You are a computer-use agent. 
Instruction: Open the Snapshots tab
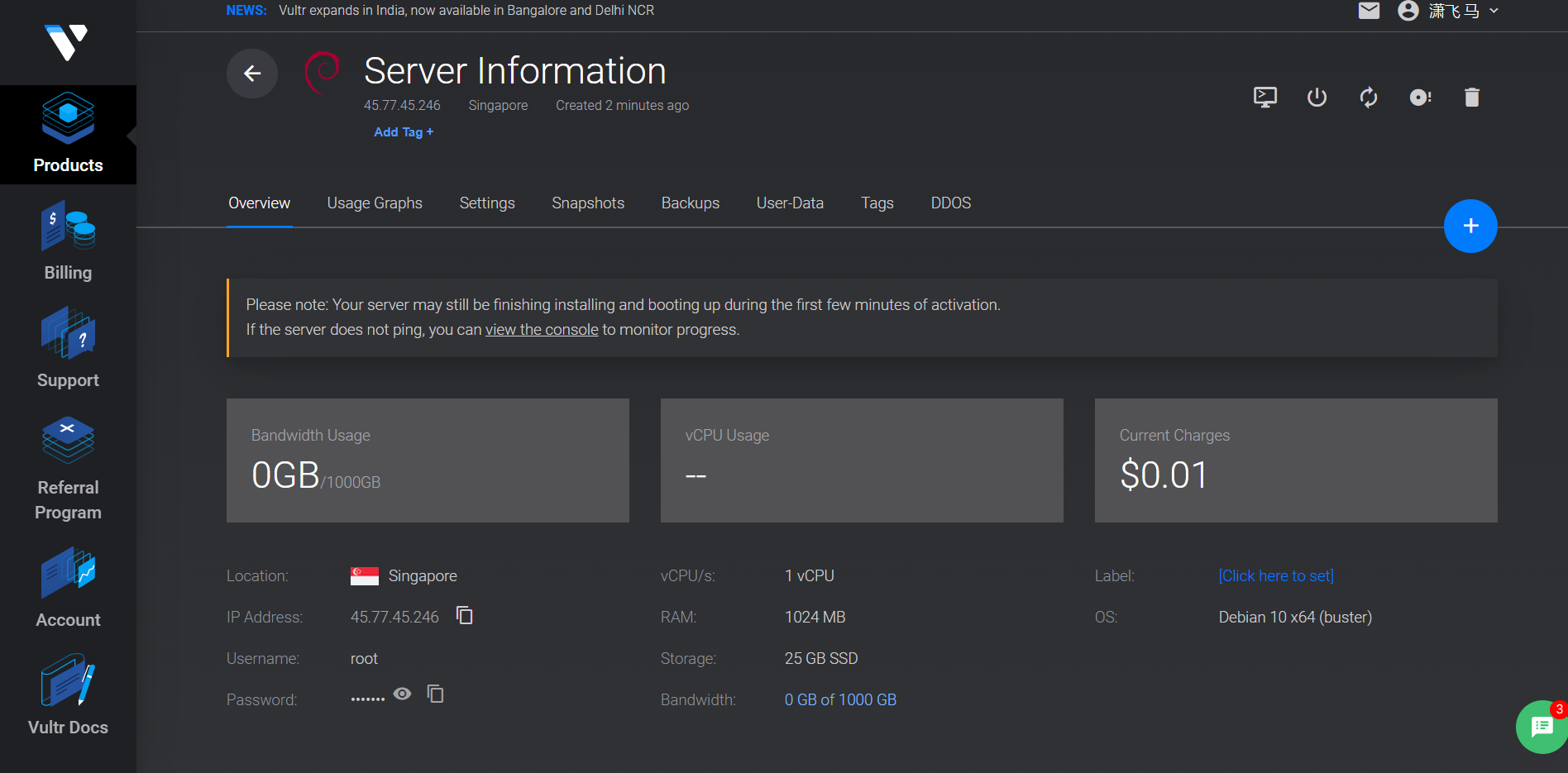coord(588,203)
